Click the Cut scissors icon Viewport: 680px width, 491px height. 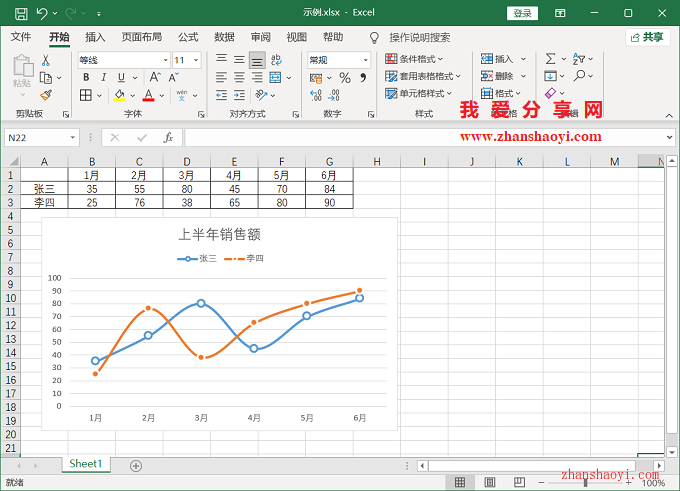point(46,60)
